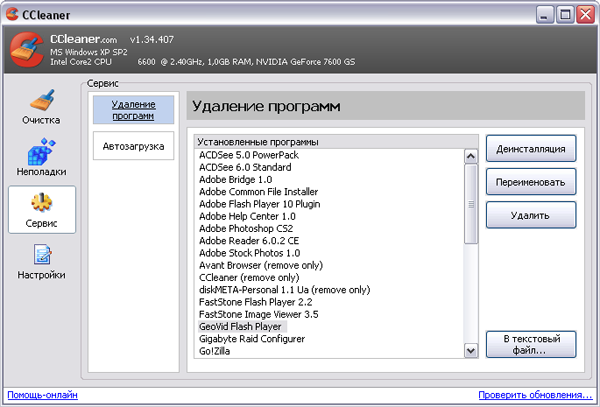This screenshot has height=407, width=600.
Task: Select Adobe Stock Photos 1.0 entry
Action: pos(249,253)
